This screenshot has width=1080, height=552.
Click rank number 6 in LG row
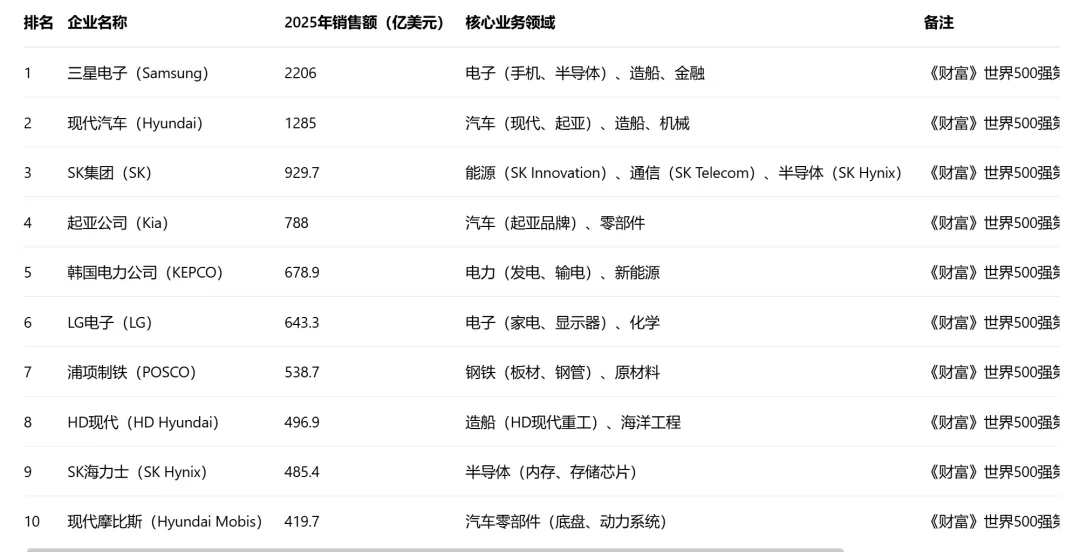click(28, 323)
